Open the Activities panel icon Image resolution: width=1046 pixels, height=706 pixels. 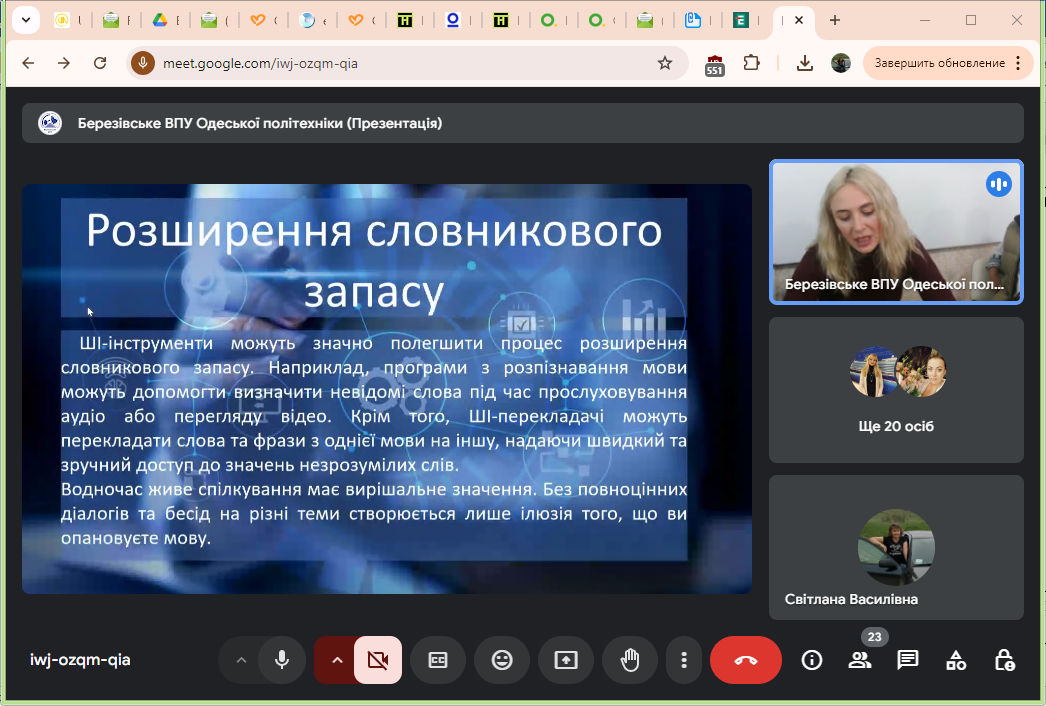coord(956,660)
